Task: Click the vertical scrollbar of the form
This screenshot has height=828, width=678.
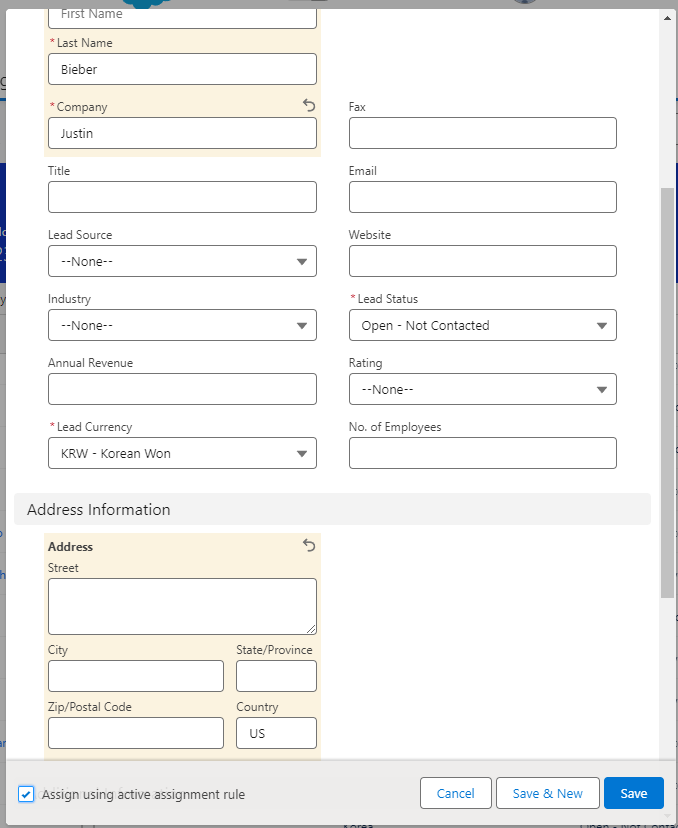Action: coord(667,390)
